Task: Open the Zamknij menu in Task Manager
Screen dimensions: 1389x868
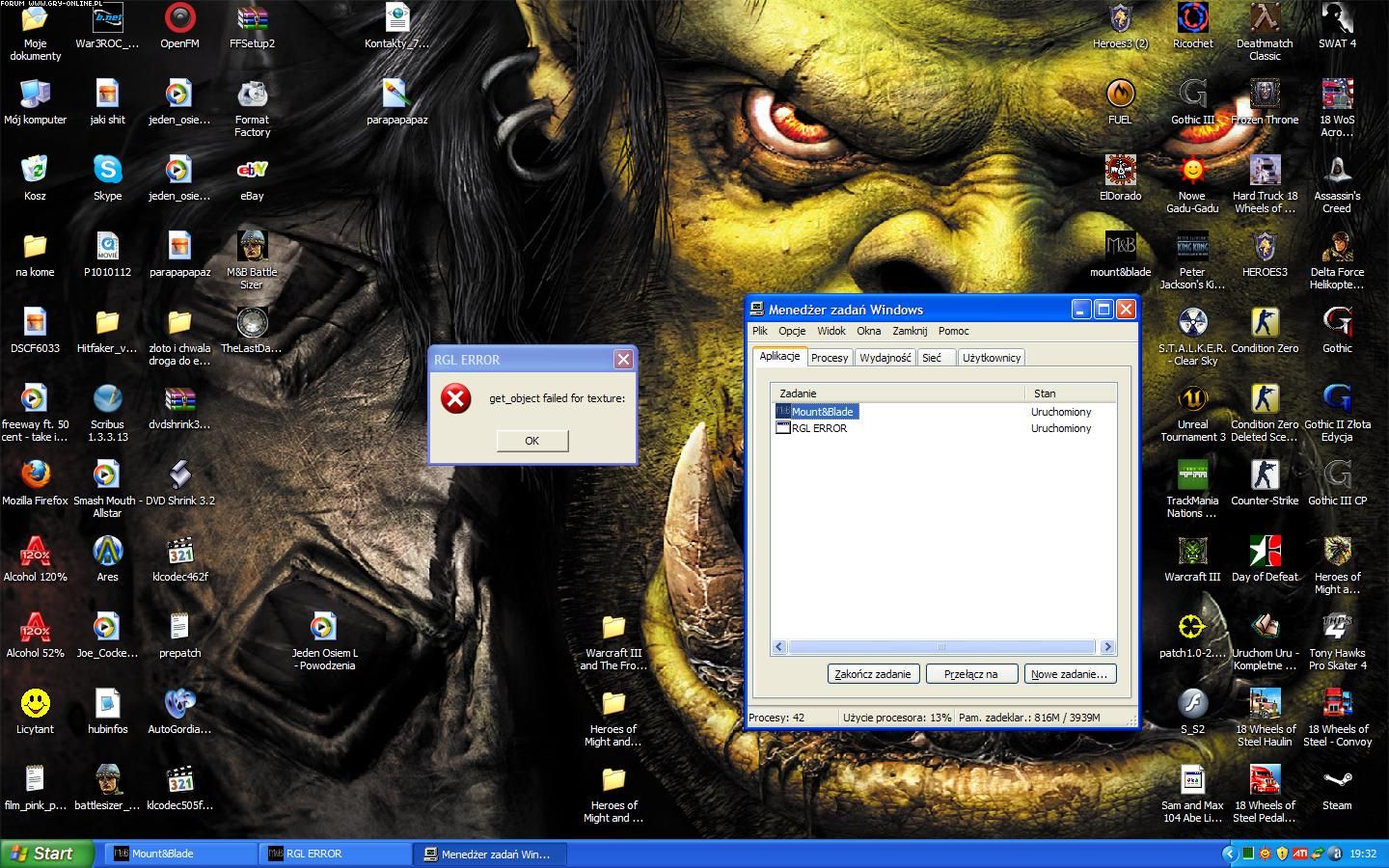Action: pos(910,331)
